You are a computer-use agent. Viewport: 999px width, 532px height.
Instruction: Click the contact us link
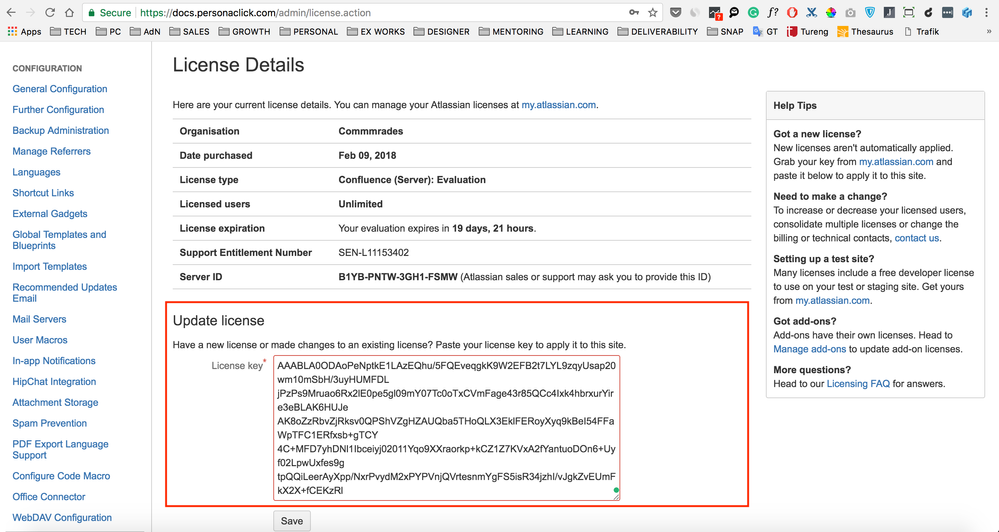916,238
